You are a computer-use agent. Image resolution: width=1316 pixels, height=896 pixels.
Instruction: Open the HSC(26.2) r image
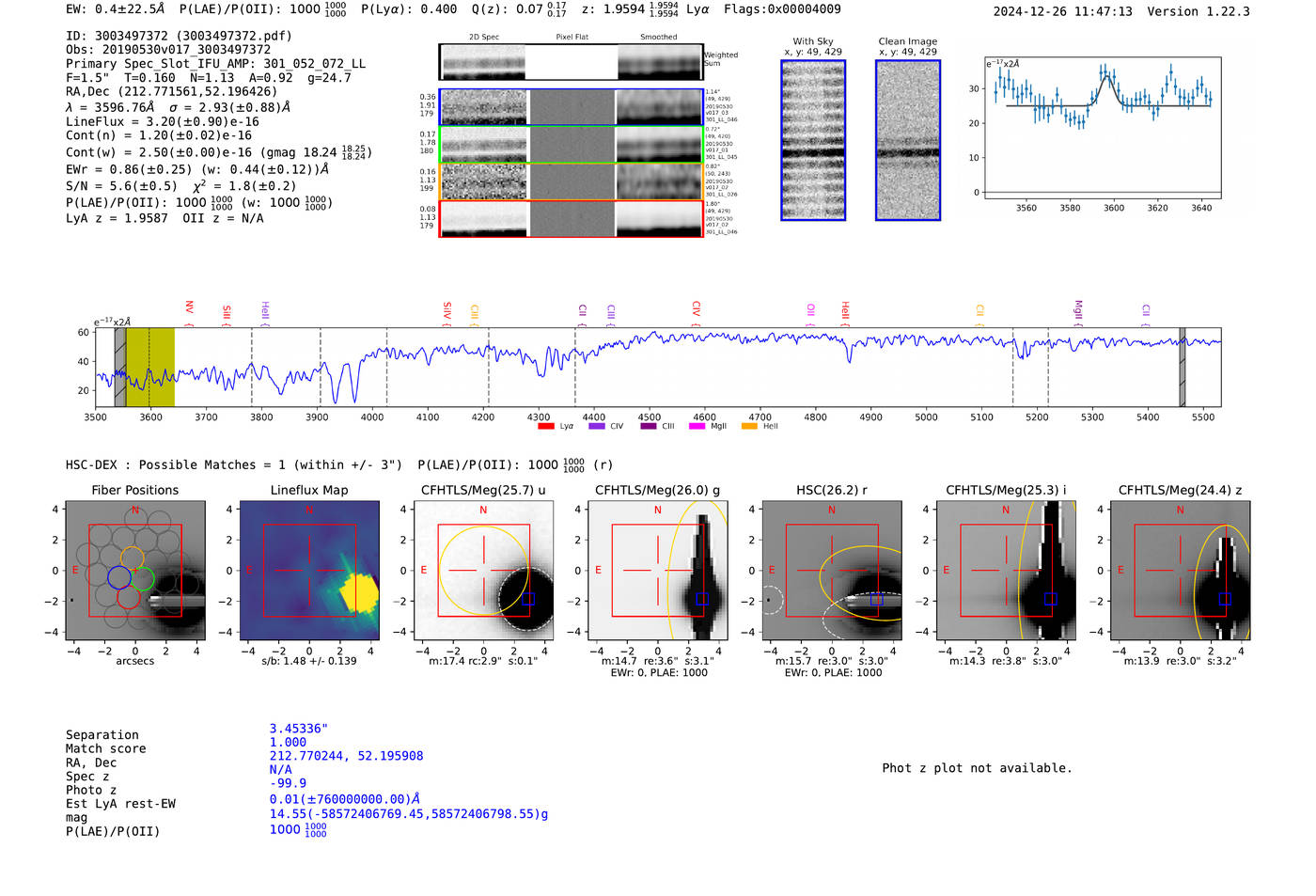[x=832, y=570]
